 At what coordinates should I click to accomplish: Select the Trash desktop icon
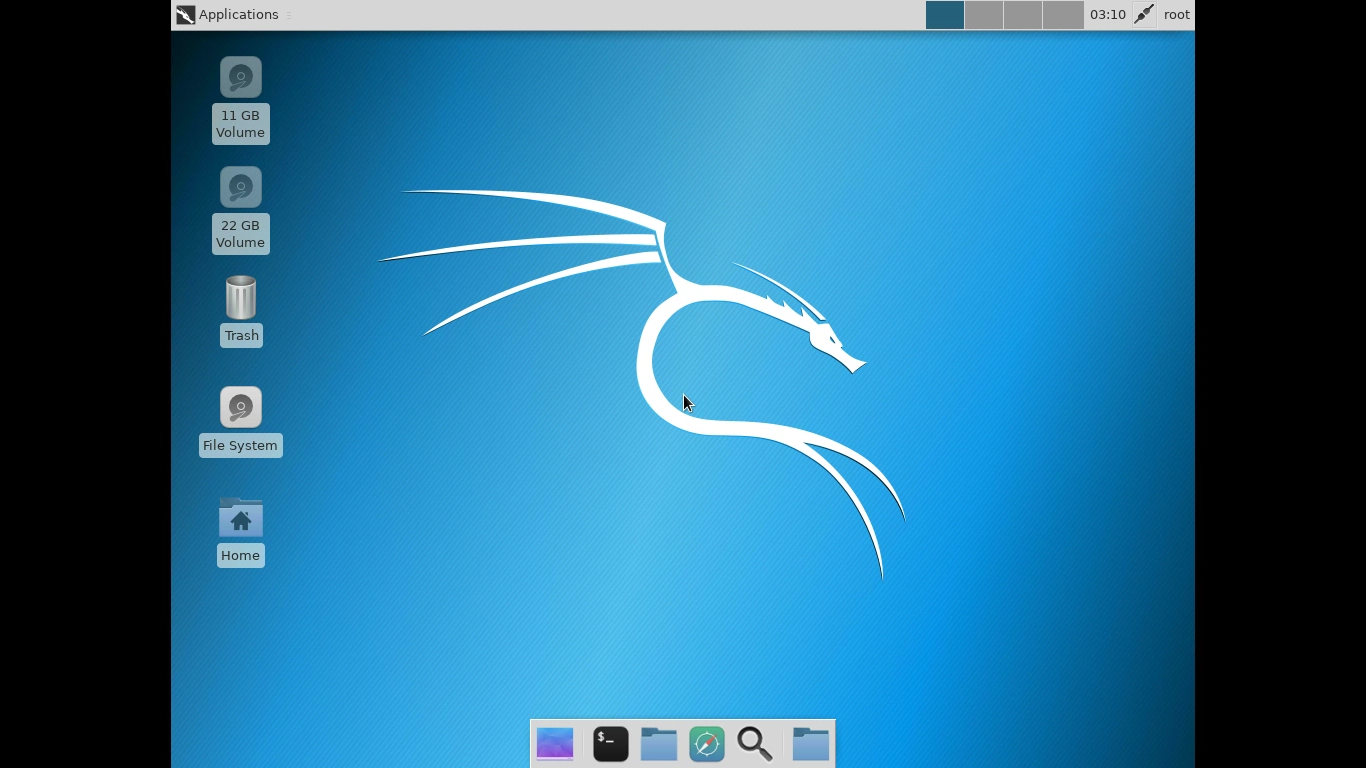click(241, 298)
